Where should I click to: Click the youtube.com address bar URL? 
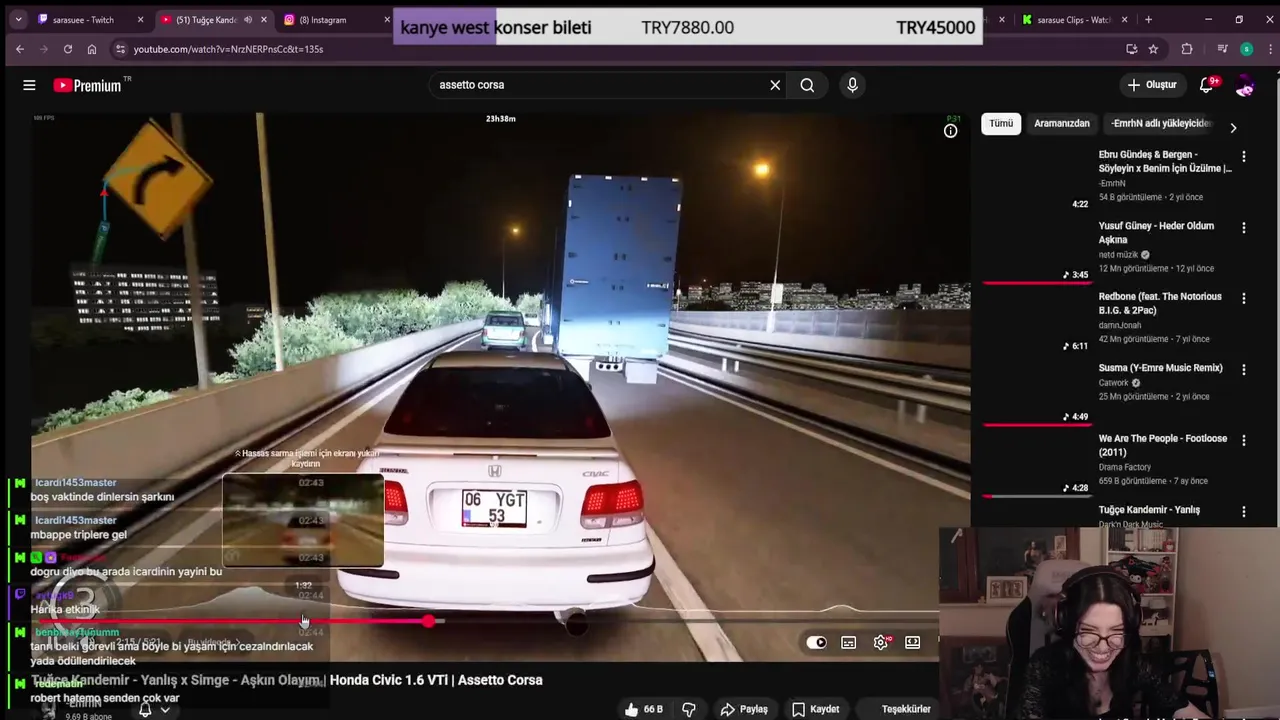(x=228, y=49)
